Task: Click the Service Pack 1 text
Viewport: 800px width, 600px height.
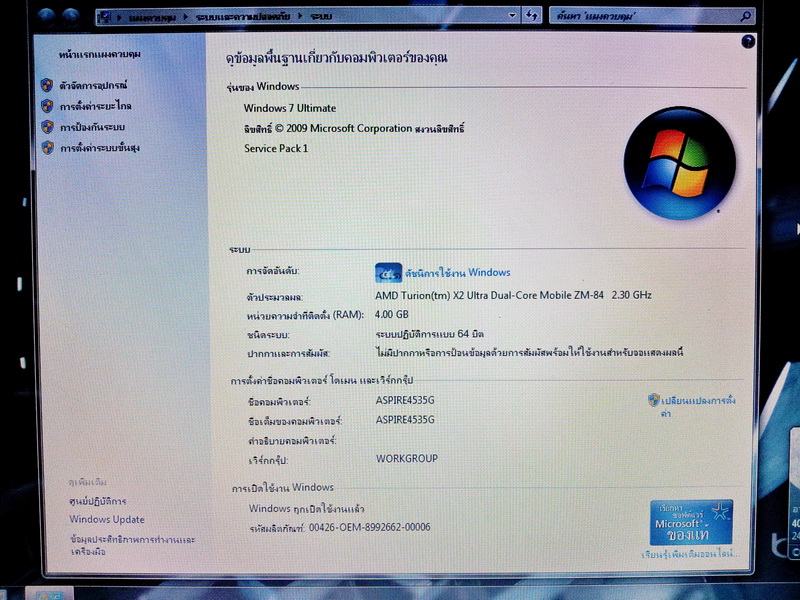Action: tap(276, 148)
